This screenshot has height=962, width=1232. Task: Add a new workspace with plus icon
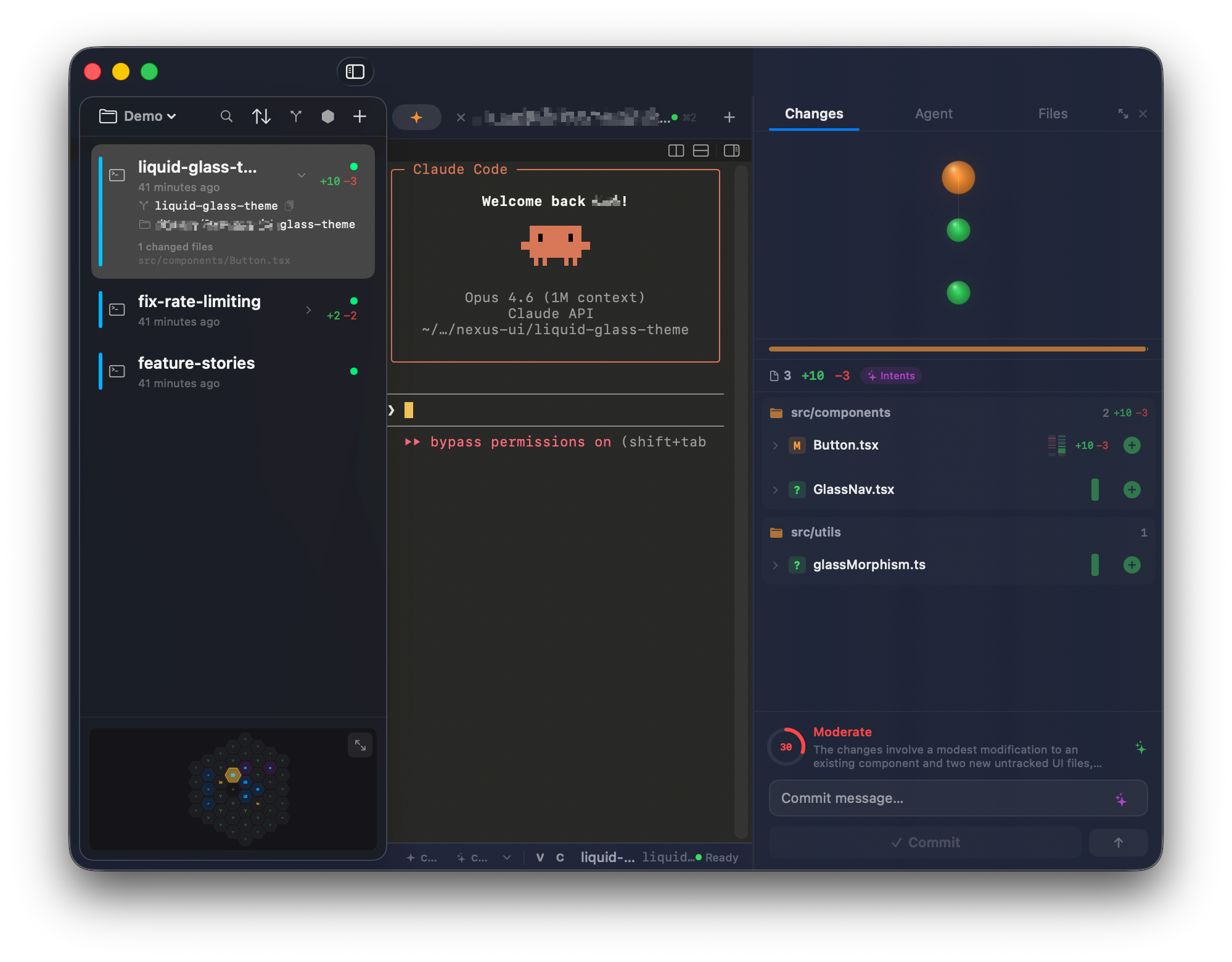click(360, 116)
